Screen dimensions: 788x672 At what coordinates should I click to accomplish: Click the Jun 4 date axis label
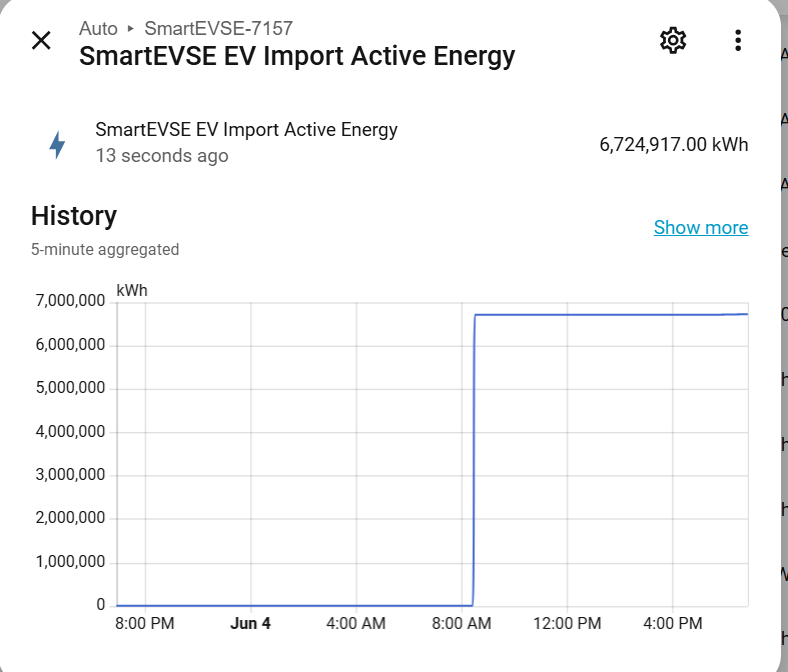250,623
